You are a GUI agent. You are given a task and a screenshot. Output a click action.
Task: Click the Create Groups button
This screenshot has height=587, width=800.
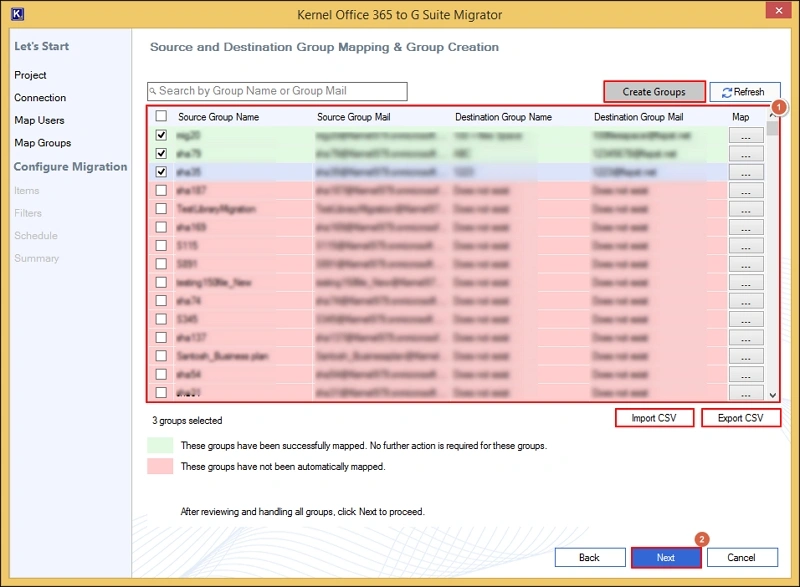coord(654,92)
